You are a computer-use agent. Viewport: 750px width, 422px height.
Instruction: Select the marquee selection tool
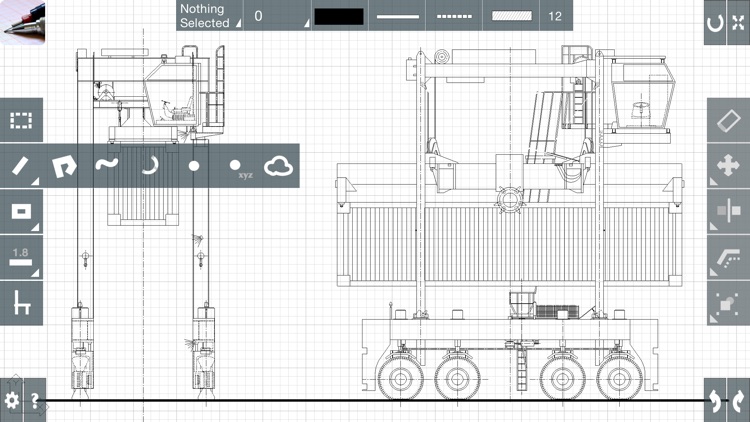[x=21, y=120]
